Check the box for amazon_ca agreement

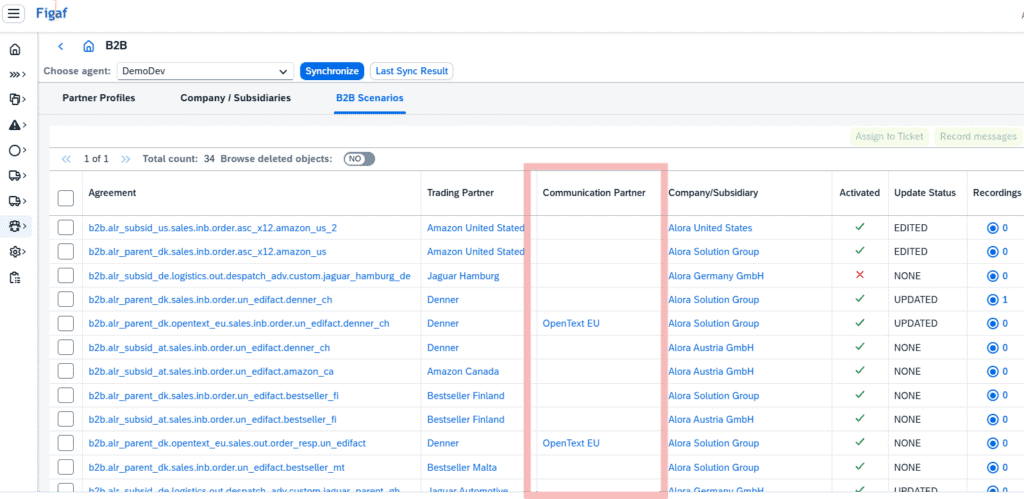(x=65, y=372)
